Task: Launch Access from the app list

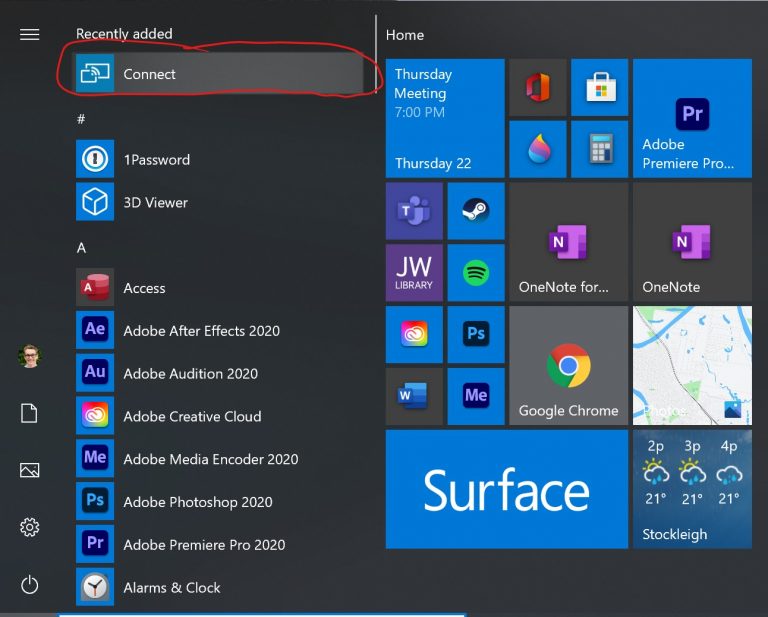Action: [x=219, y=287]
